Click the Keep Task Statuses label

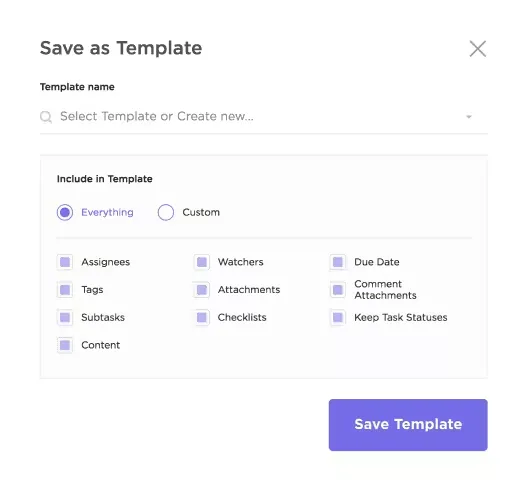point(401,317)
